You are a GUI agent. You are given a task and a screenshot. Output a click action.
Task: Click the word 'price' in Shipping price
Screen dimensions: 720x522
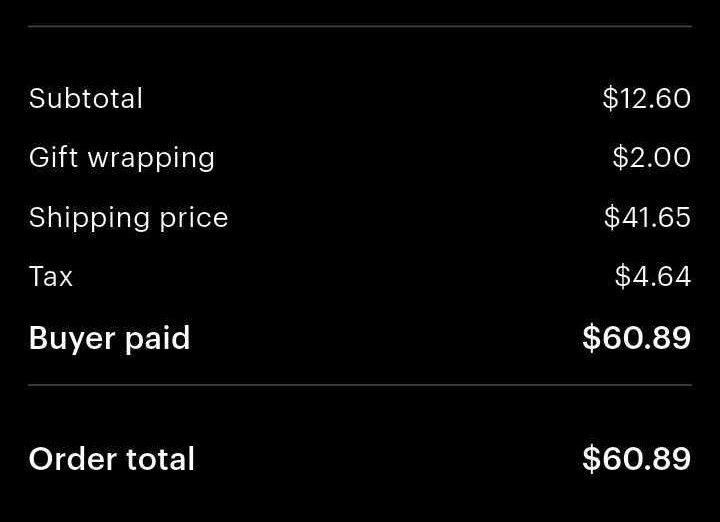tap(194, 219)
